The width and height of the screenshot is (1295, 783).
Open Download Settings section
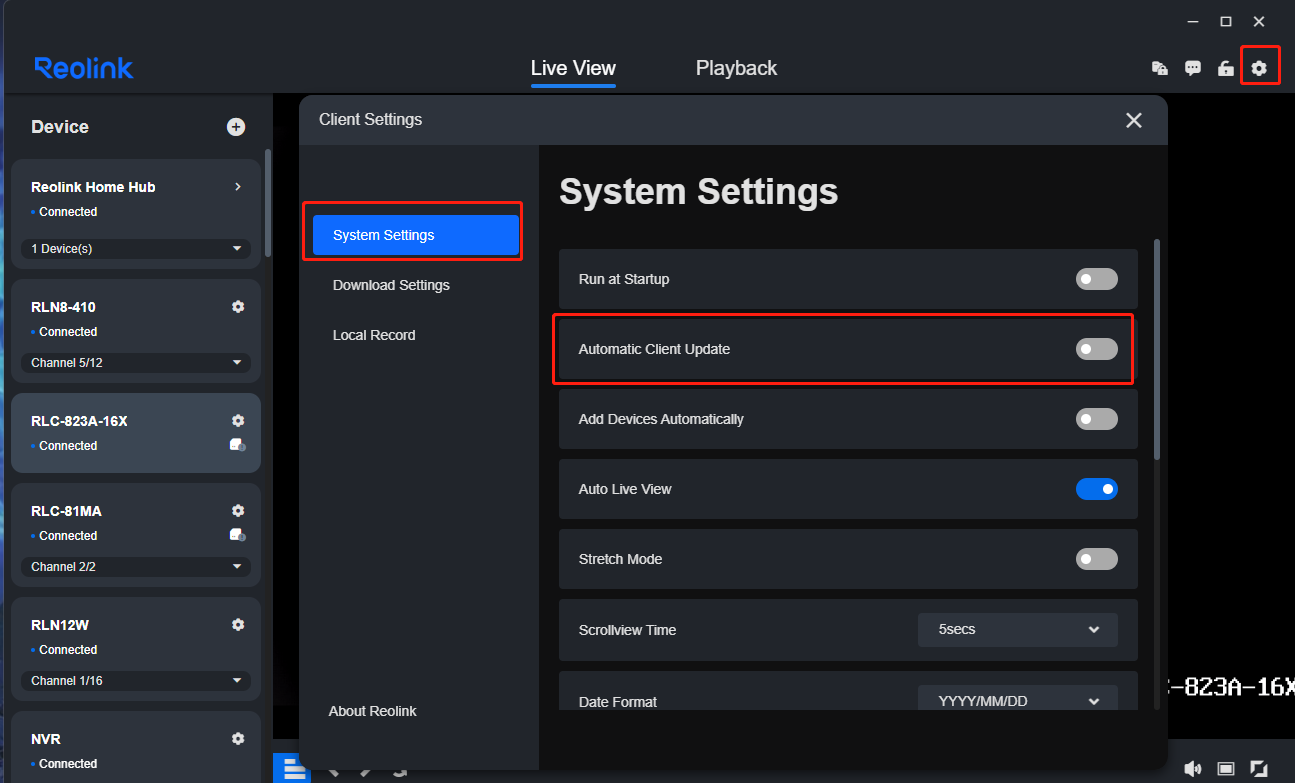point(391,285)
